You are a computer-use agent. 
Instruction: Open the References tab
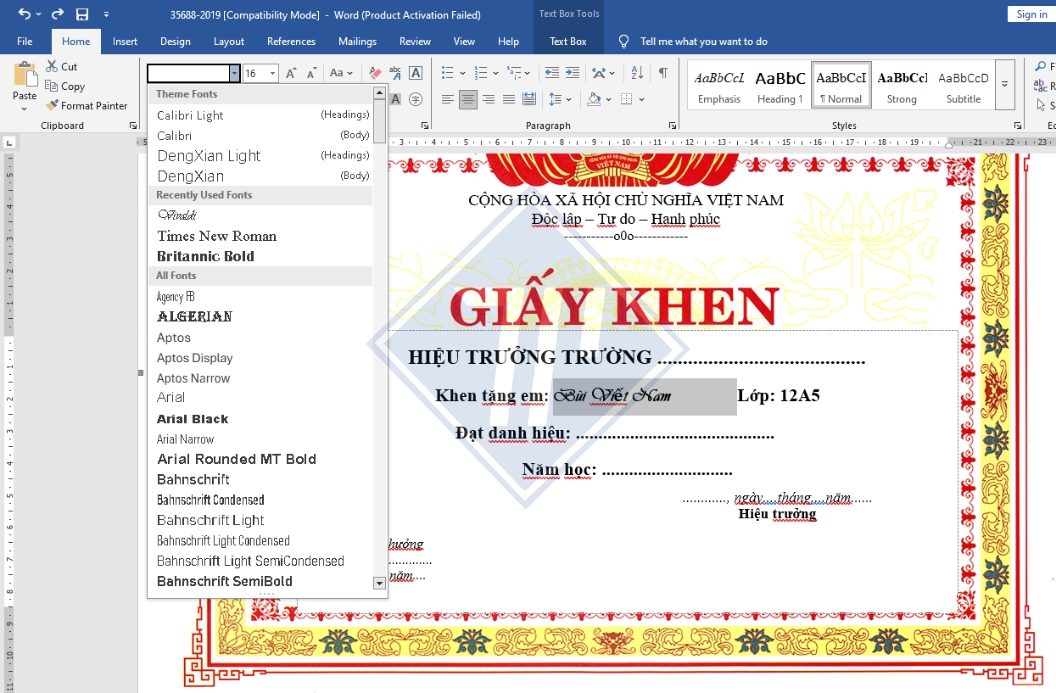(291, 42)
